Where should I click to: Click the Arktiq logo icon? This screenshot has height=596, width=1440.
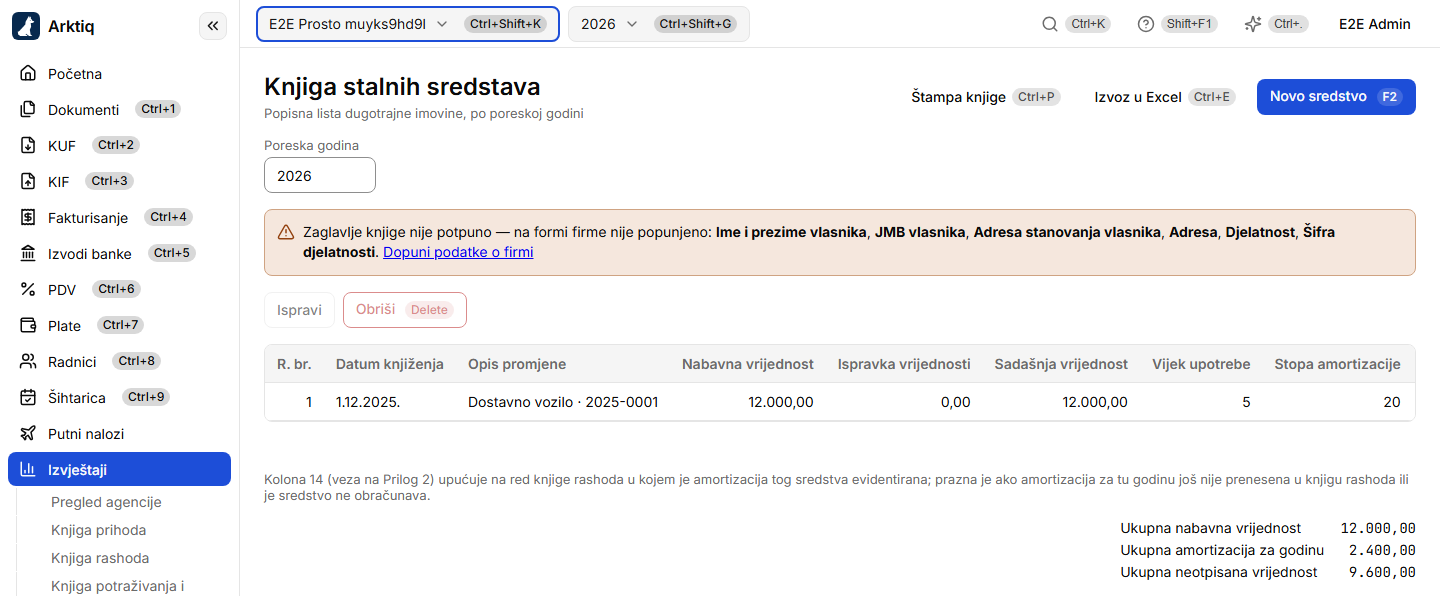tap(26, 26)
